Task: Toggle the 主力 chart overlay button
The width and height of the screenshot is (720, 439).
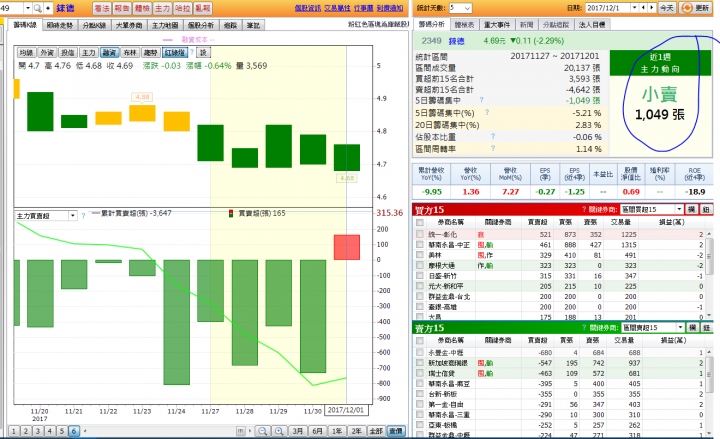Action: (89, 53)
